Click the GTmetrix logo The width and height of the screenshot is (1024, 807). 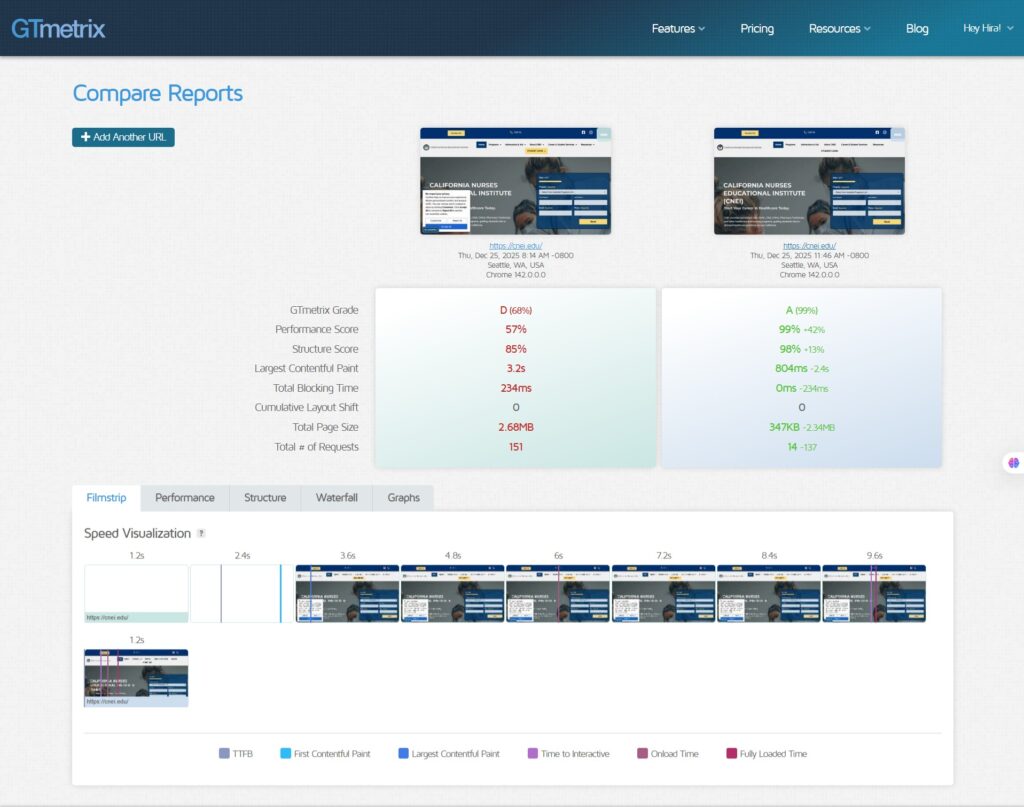[x=57, y=29]
